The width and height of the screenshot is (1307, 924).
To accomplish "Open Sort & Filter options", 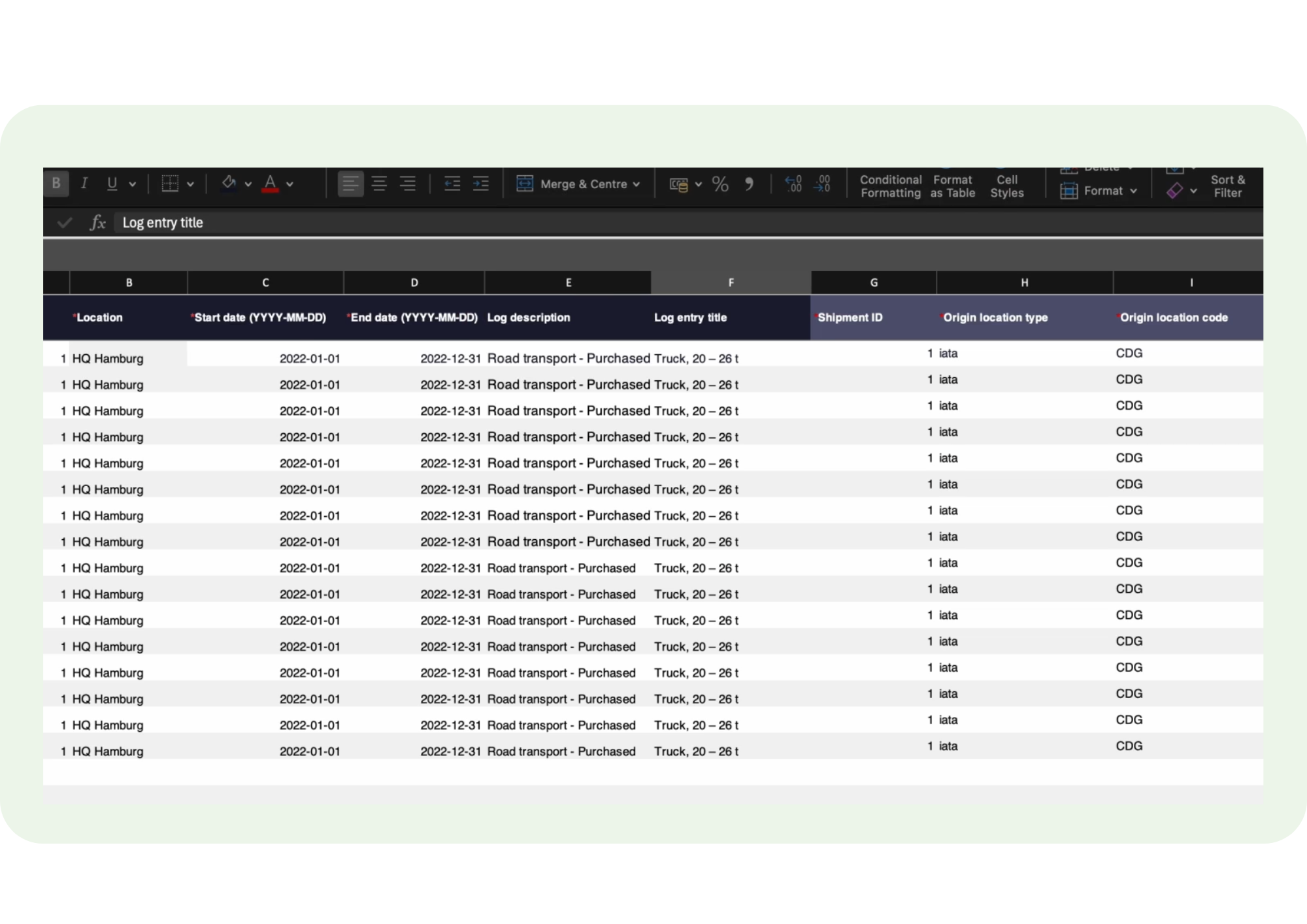I will tap(1227, 186).
